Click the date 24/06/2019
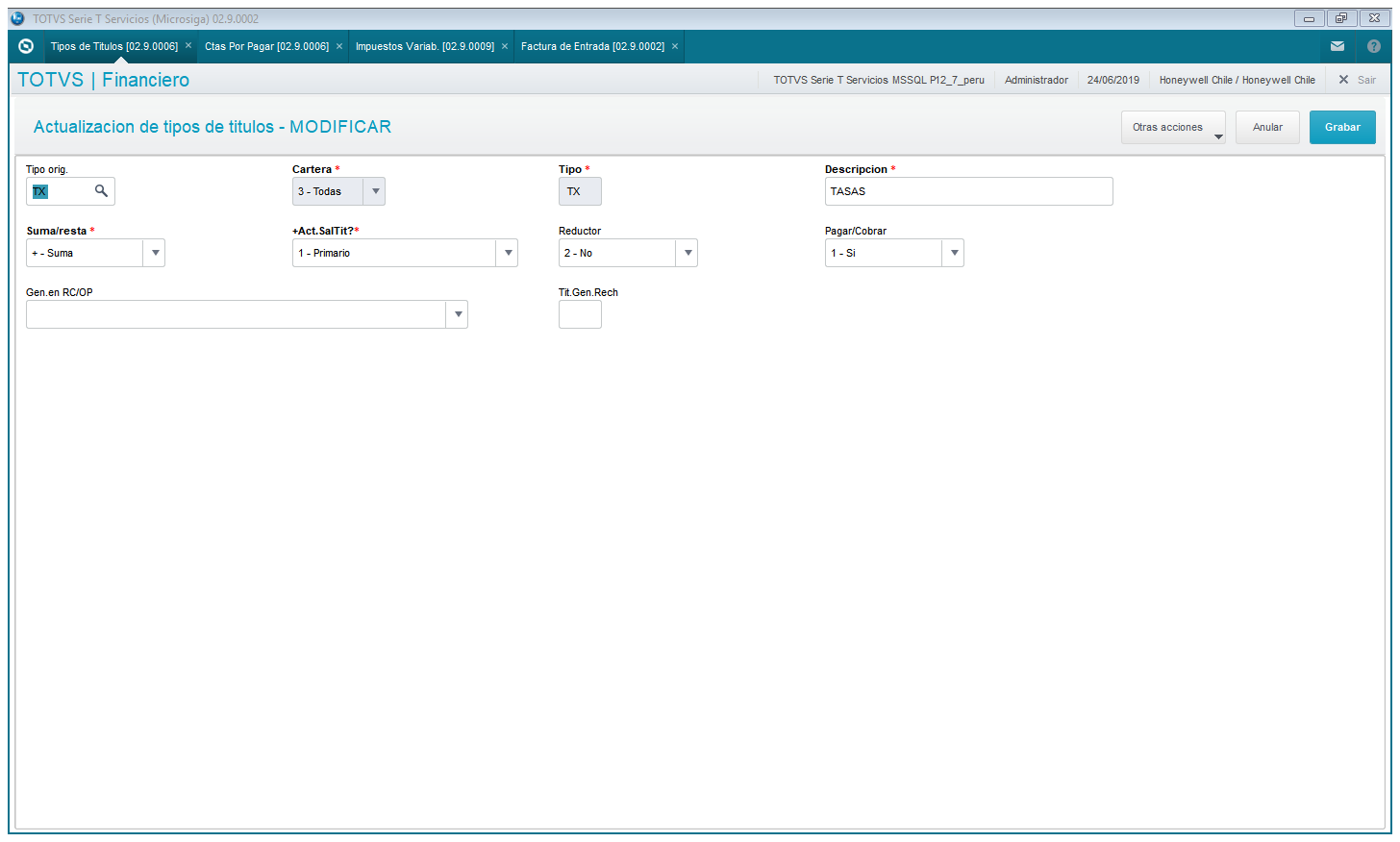The image size is (1400, 842). pos(1113,80)
